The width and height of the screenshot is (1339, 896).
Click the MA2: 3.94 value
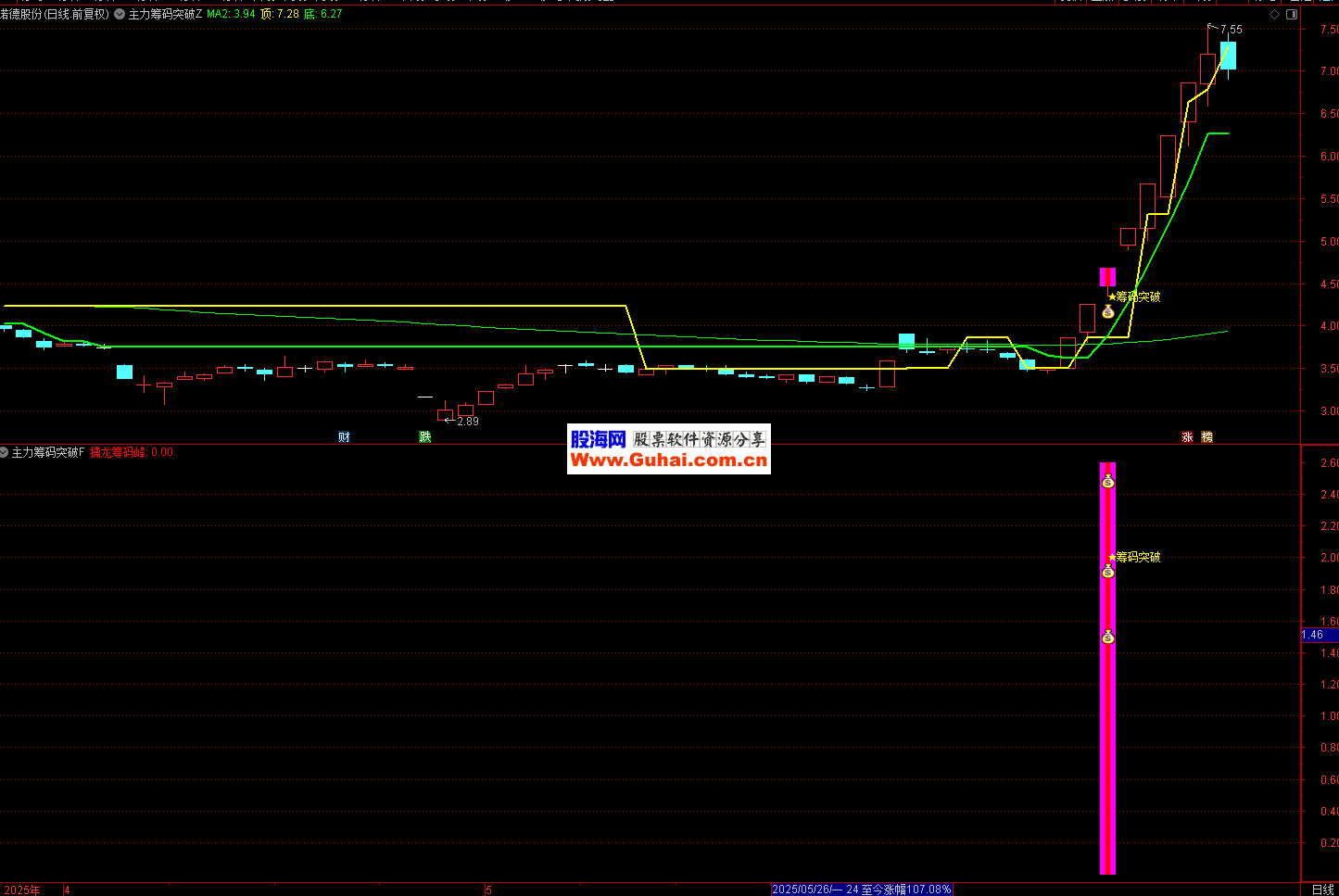(231, 14)
